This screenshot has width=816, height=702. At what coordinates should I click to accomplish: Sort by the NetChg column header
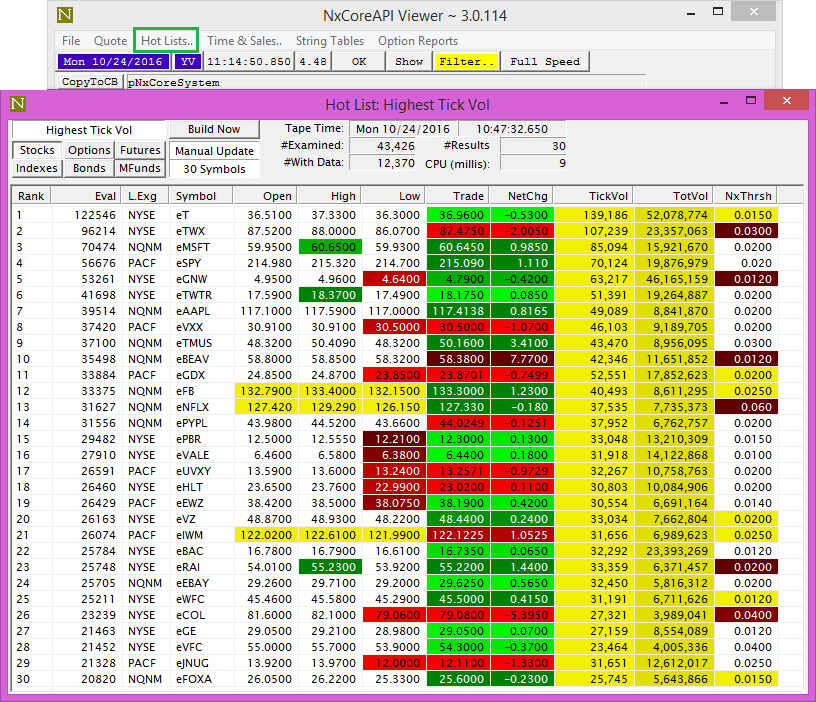point(521,196)
